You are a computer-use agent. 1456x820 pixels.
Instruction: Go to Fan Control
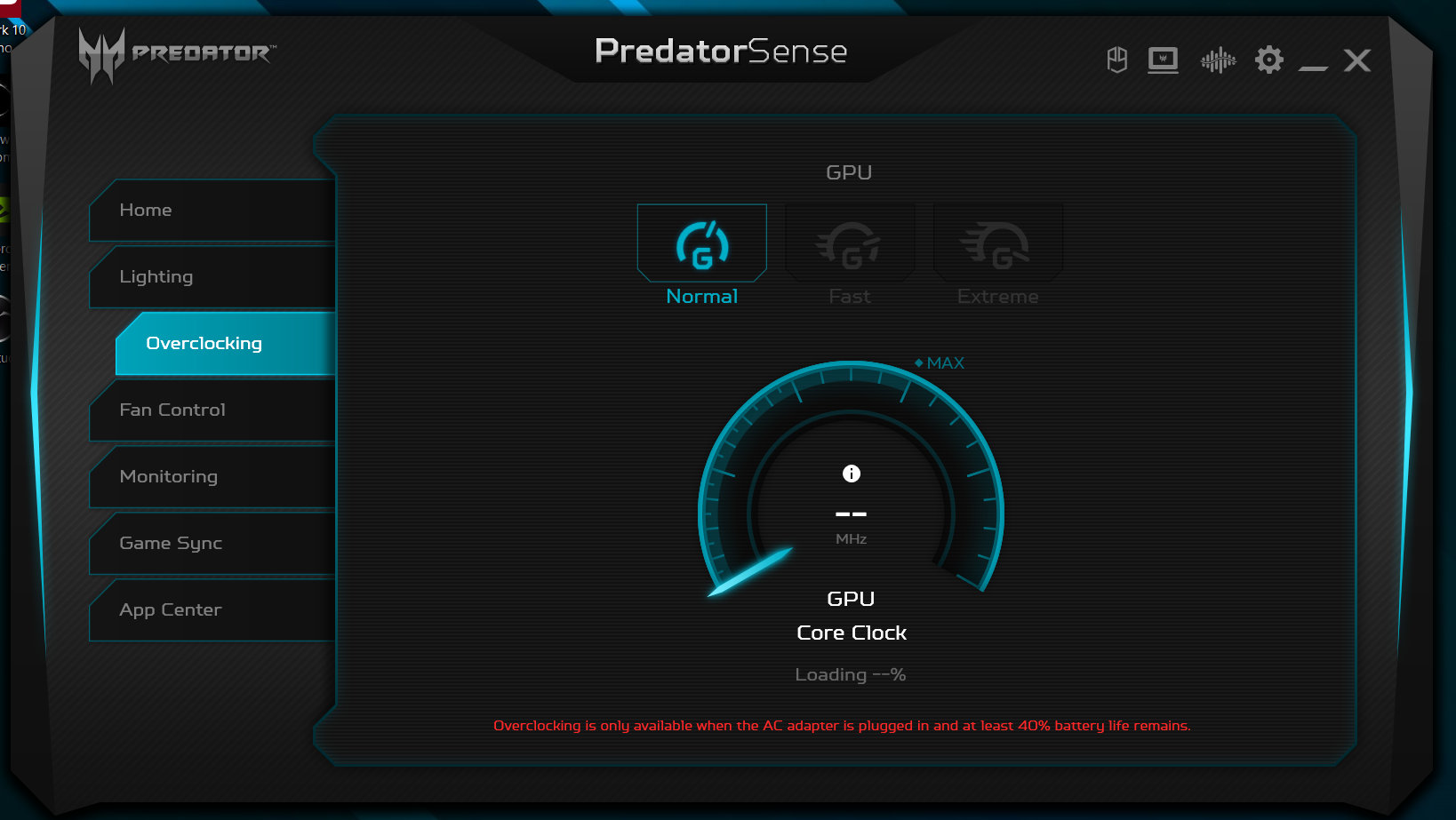(213, 410)
